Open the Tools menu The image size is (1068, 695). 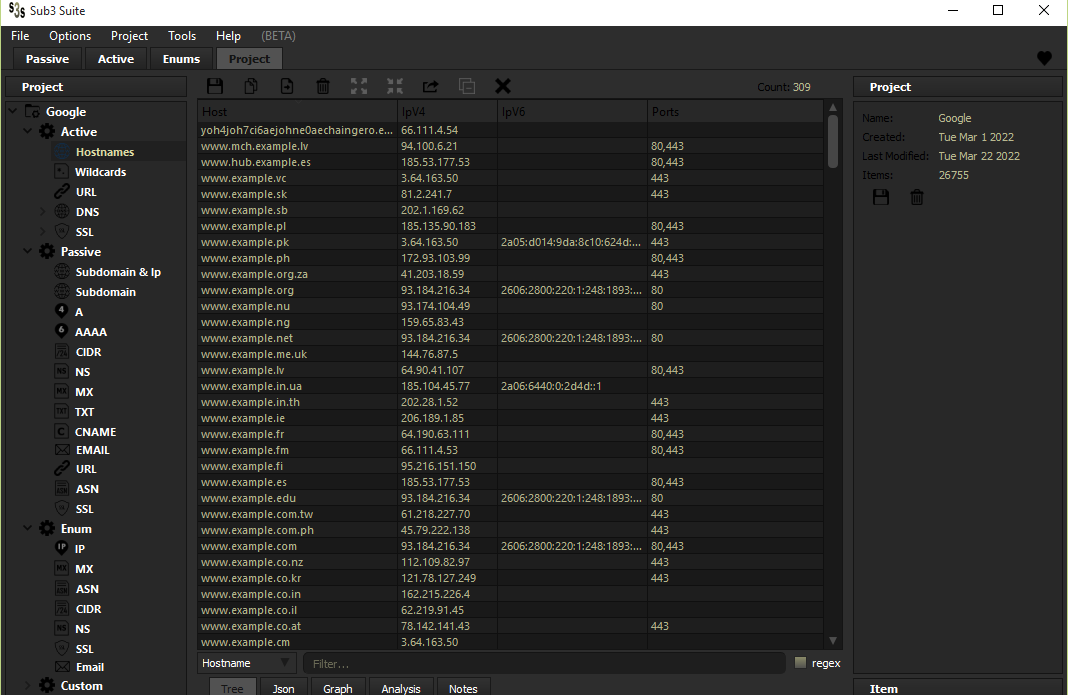[x=182, y=36]
